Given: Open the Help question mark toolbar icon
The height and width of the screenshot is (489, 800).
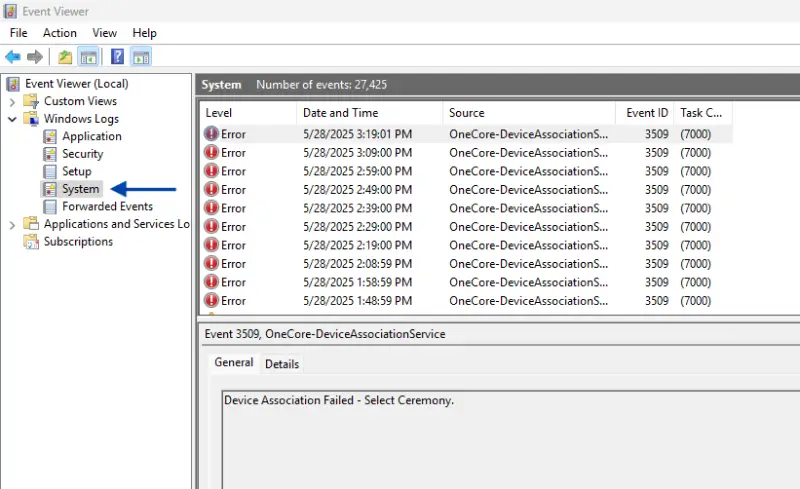Looking at the screenshot, I should pos(117,57).
